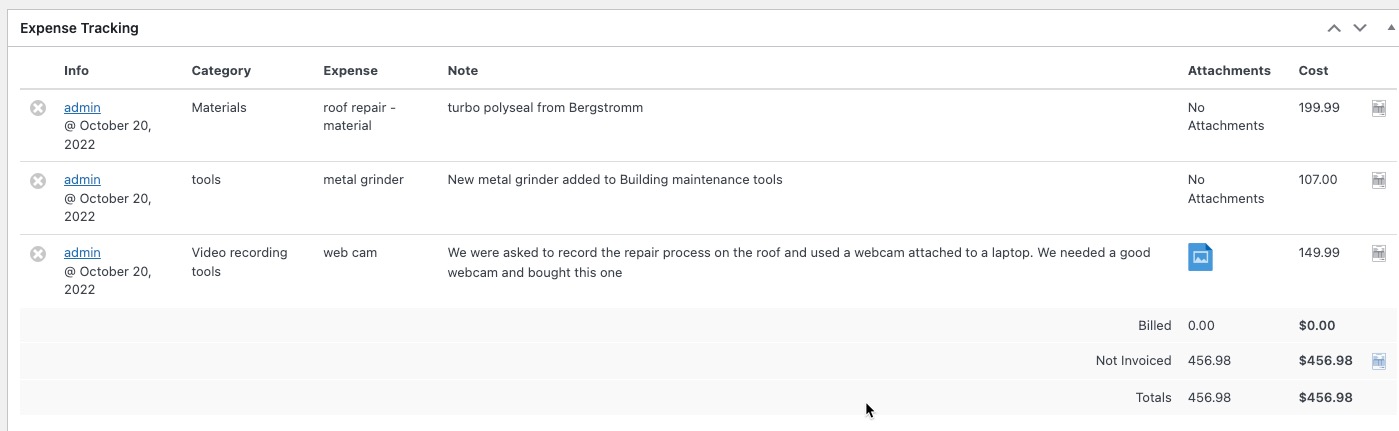Click the Category column header
This screenshot has height=431, width=1399.
pyautogui.click(x=221, y=71)
